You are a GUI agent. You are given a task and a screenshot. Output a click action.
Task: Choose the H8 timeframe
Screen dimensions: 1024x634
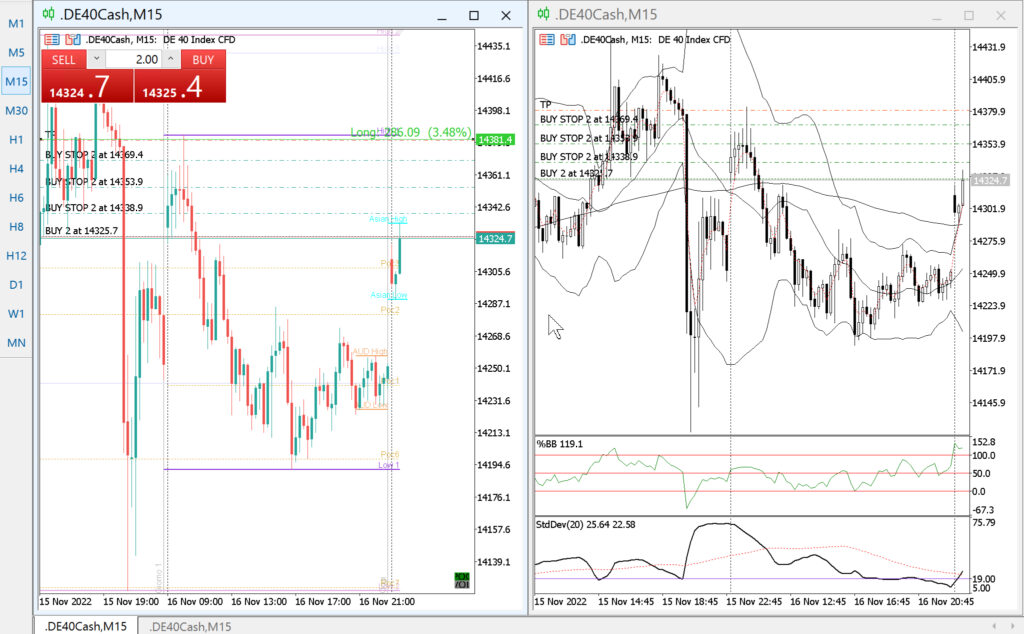pos(16,227)
